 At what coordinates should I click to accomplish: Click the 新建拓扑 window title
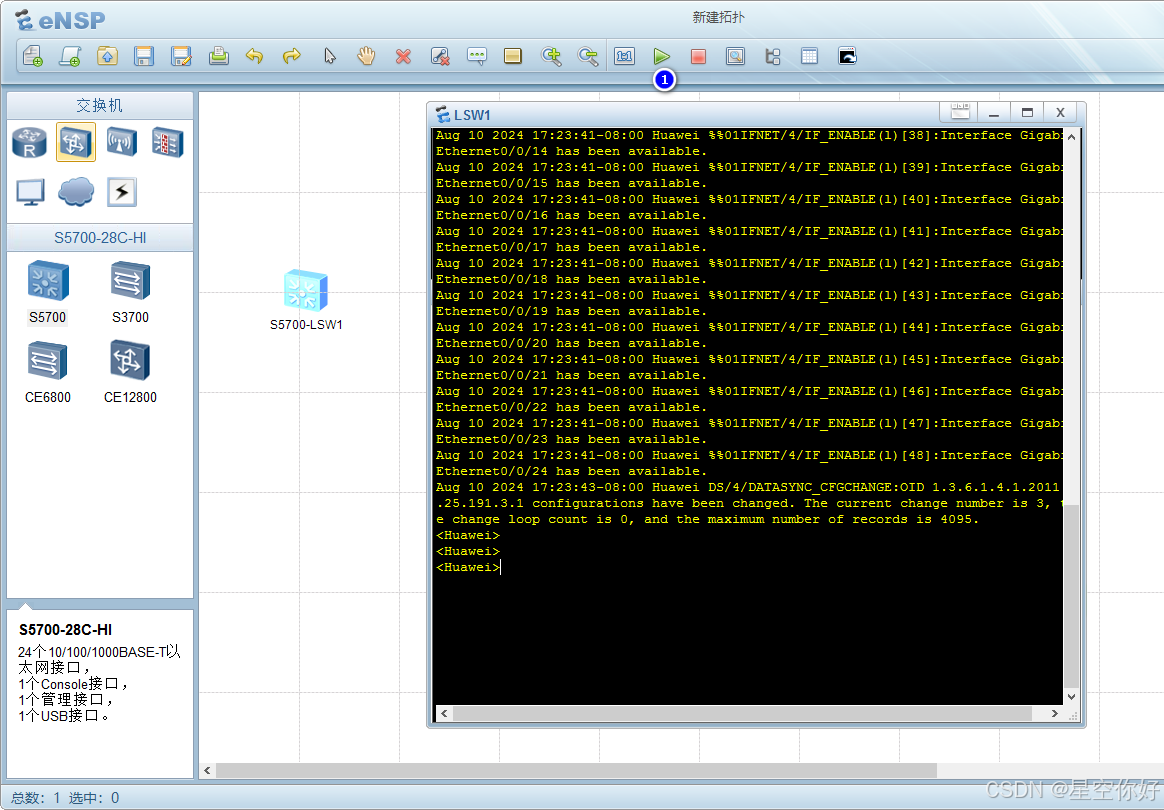click(x=718, y=17)
